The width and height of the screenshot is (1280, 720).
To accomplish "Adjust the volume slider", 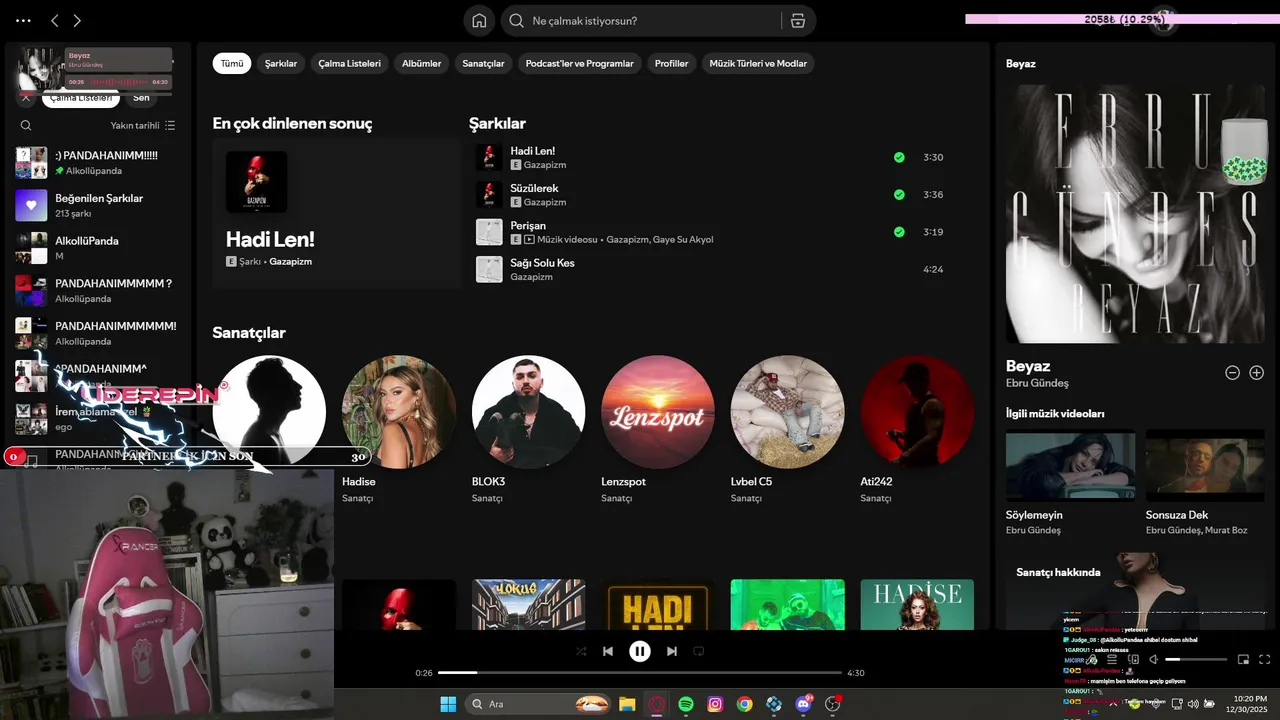I will pos(1196,659).
